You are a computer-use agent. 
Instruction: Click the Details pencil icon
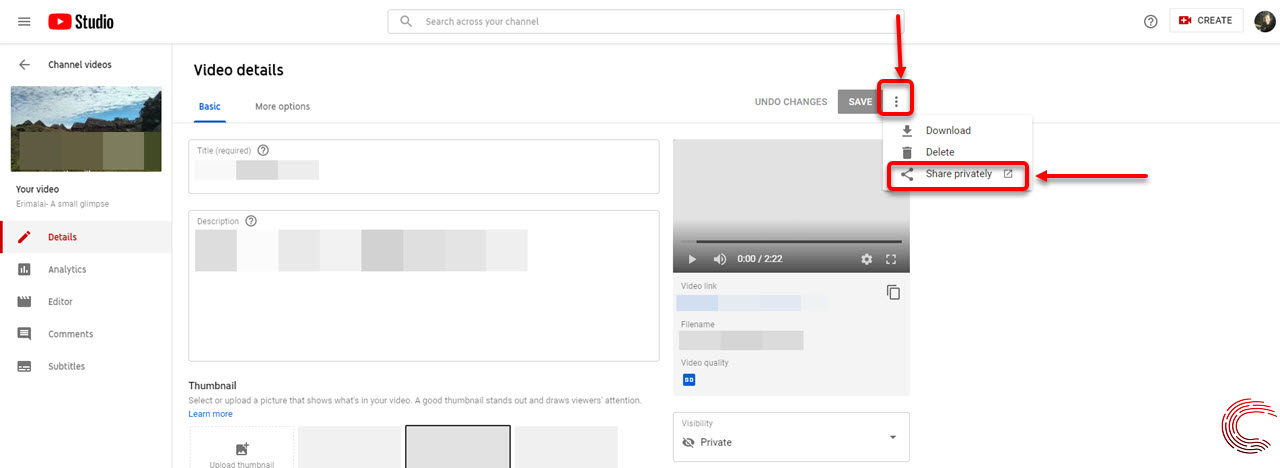[x=24, y=237]
